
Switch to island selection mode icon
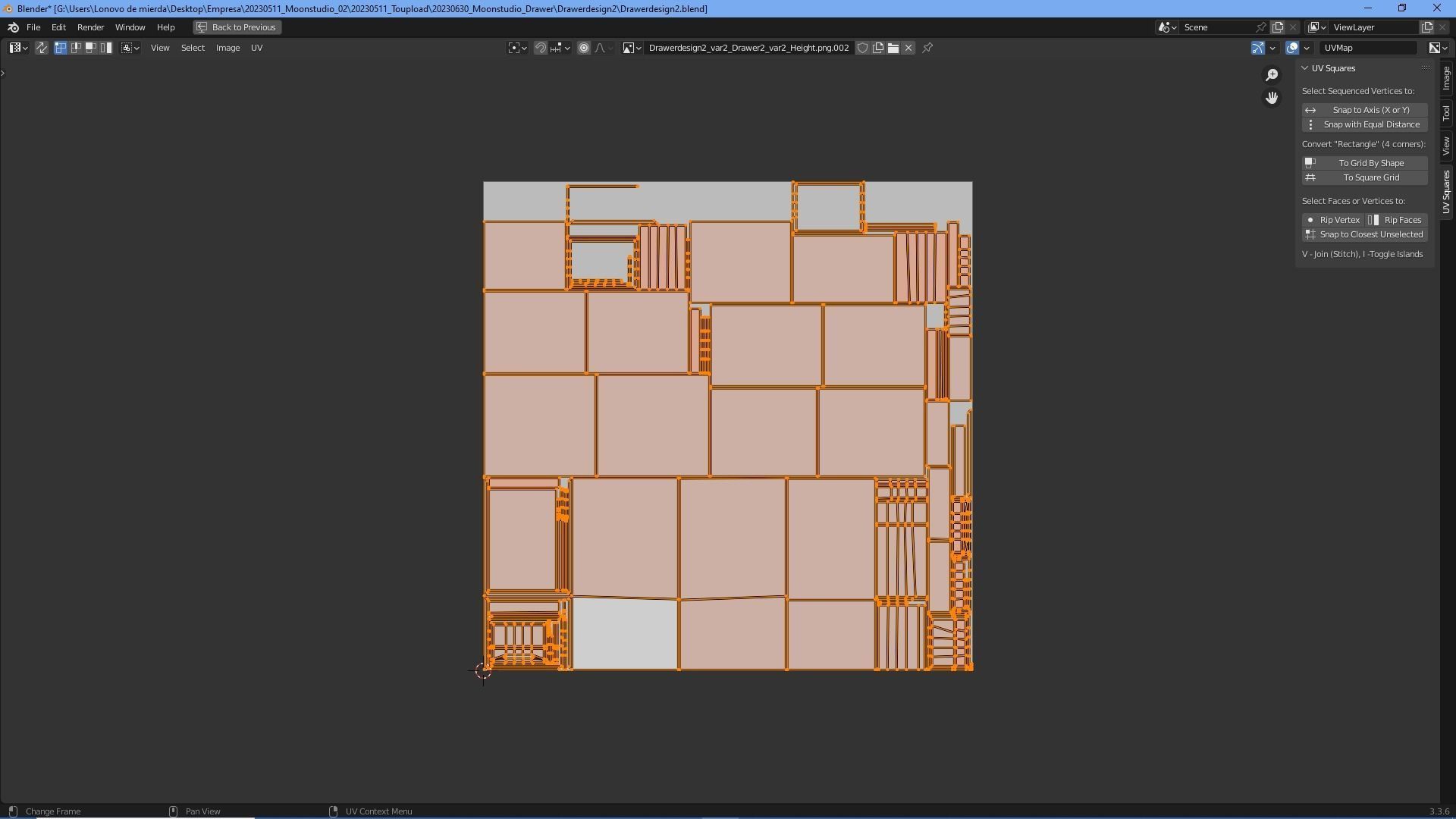click(x=106, y=48)
